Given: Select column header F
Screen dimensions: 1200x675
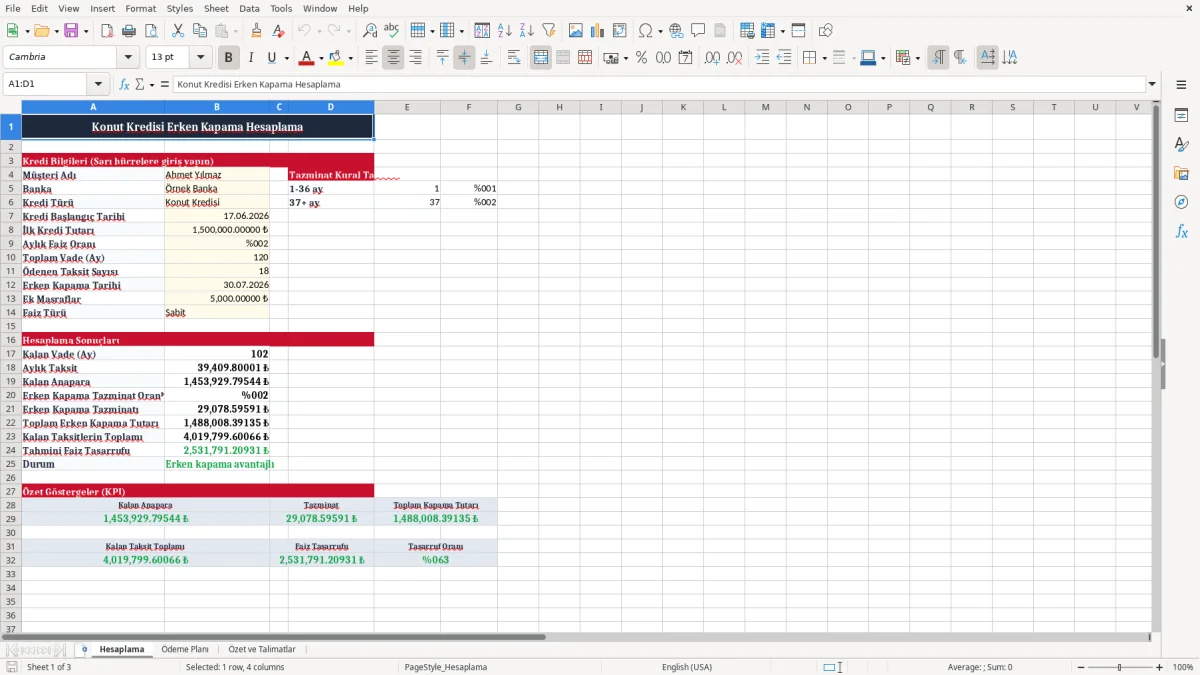Looking at the screenshot, I should point(469,107).
